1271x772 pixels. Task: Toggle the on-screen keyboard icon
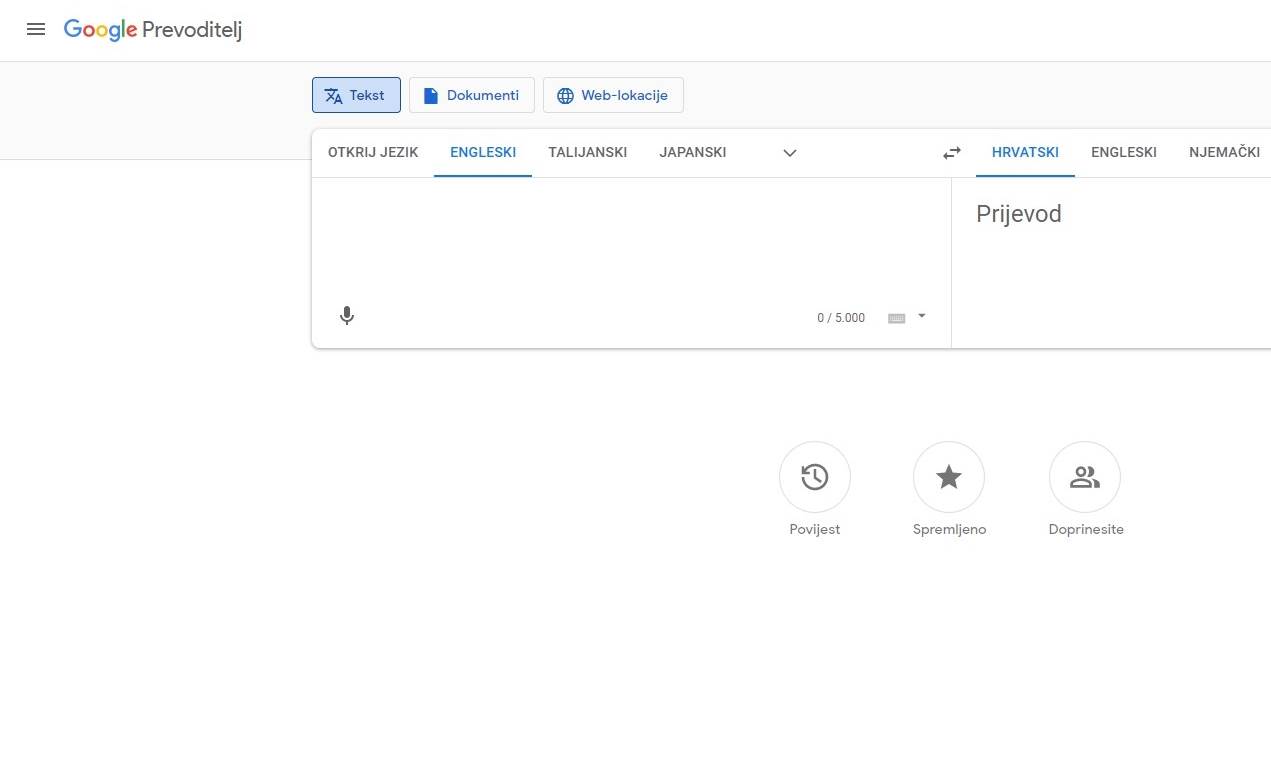[896, 318]
